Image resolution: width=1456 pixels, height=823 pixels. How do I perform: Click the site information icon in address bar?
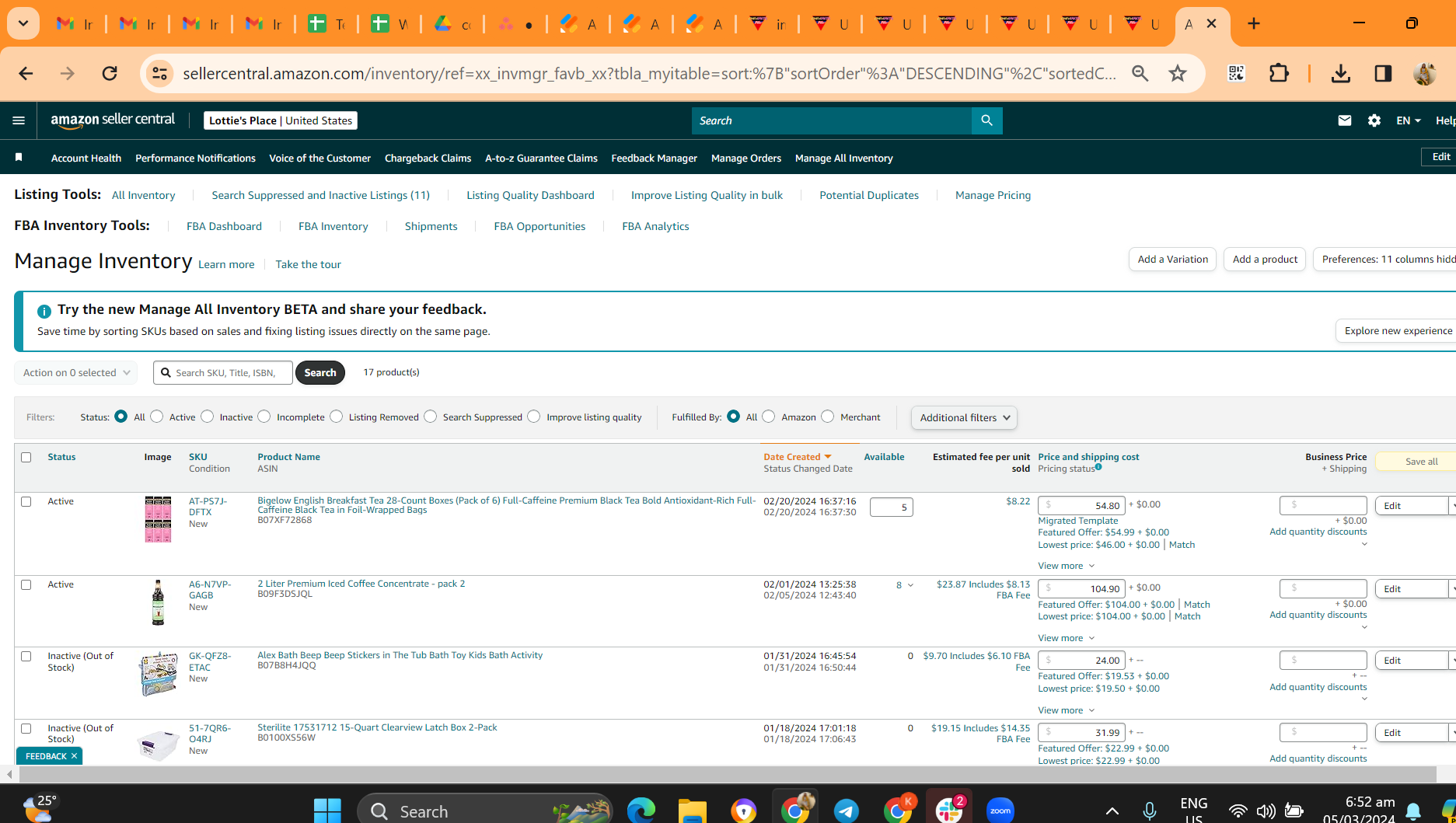159,73
